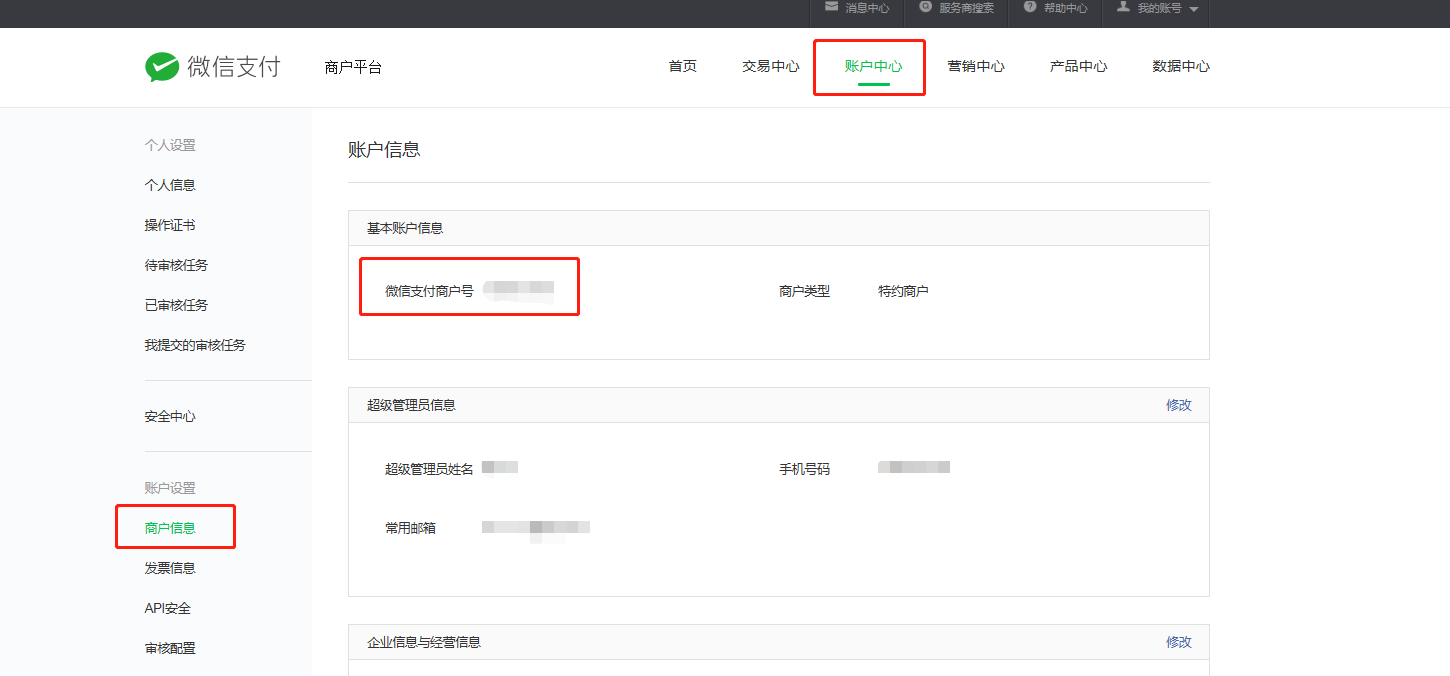Click the 账户信息 page heading
1450x676 pixels.
click(384, 150)
